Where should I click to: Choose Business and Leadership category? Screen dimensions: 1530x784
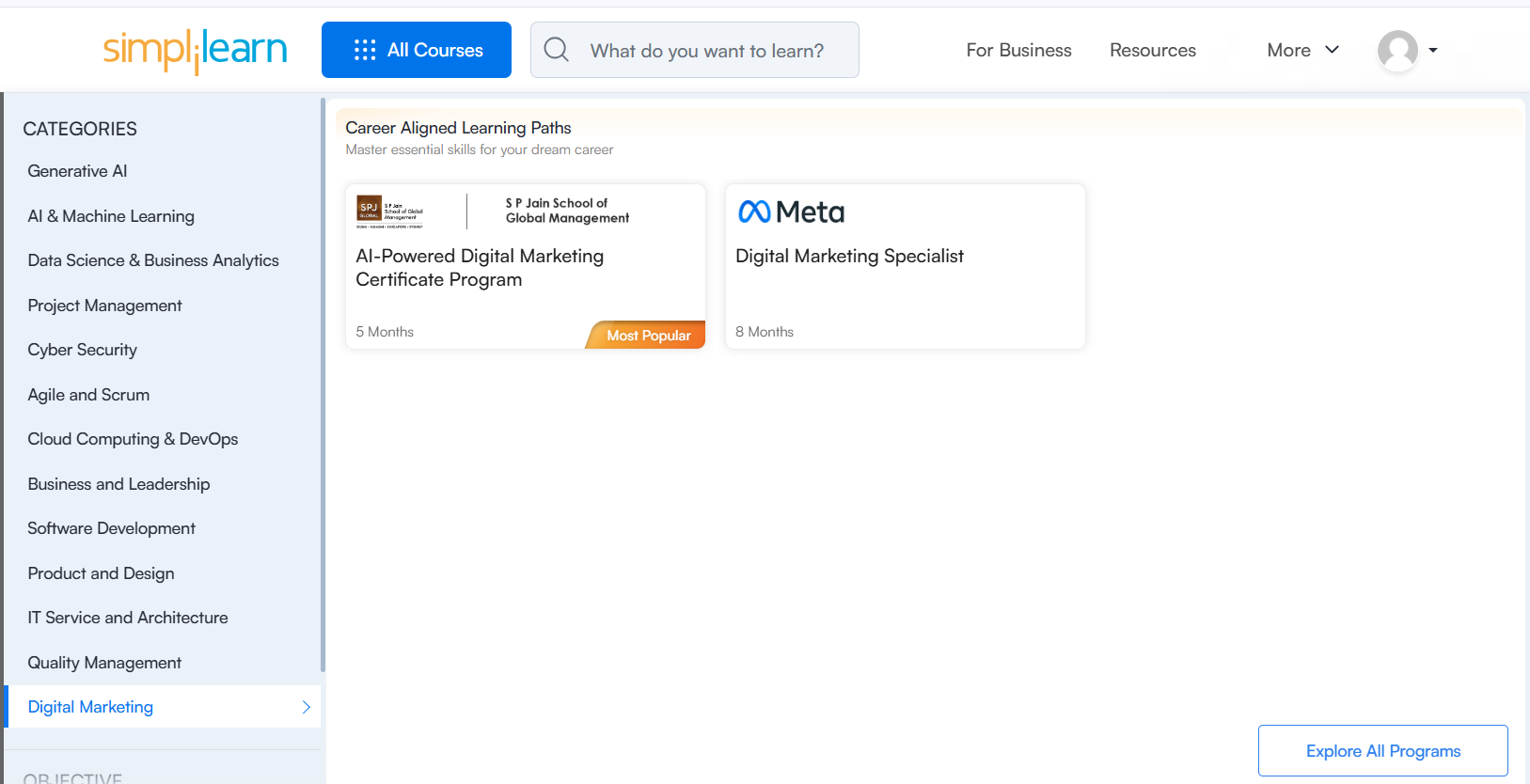click(x=118, y=484)
